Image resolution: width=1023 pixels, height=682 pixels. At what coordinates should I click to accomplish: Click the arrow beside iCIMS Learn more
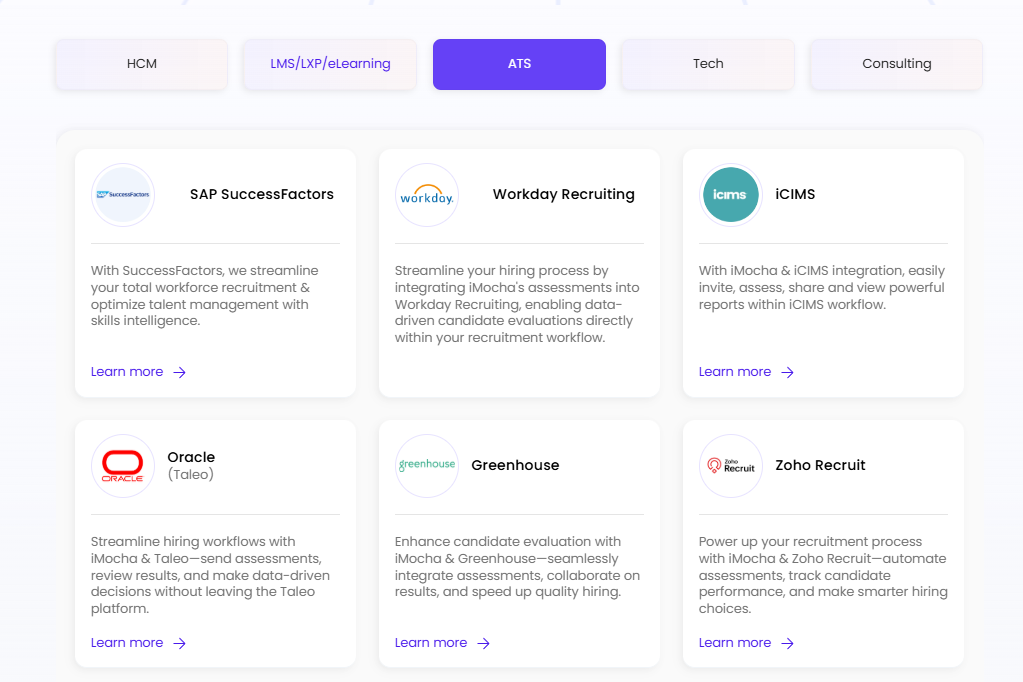787,372
